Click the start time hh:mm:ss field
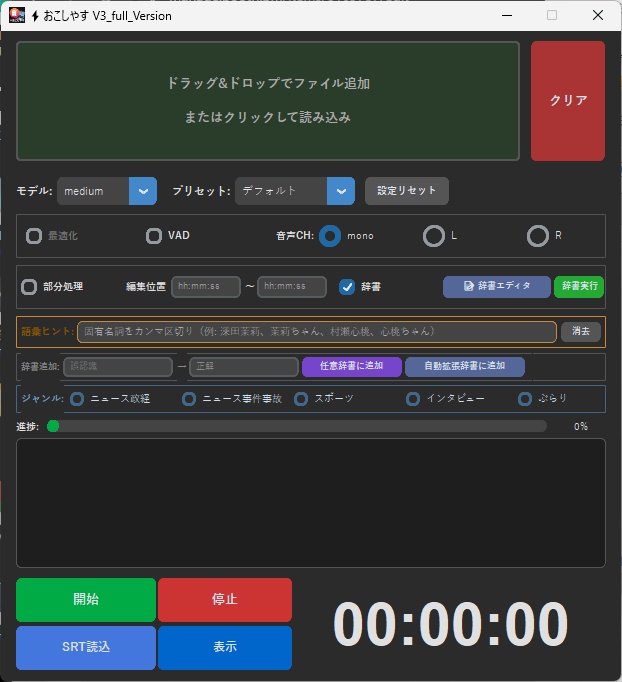622x682 pixels. click(206, 287)
